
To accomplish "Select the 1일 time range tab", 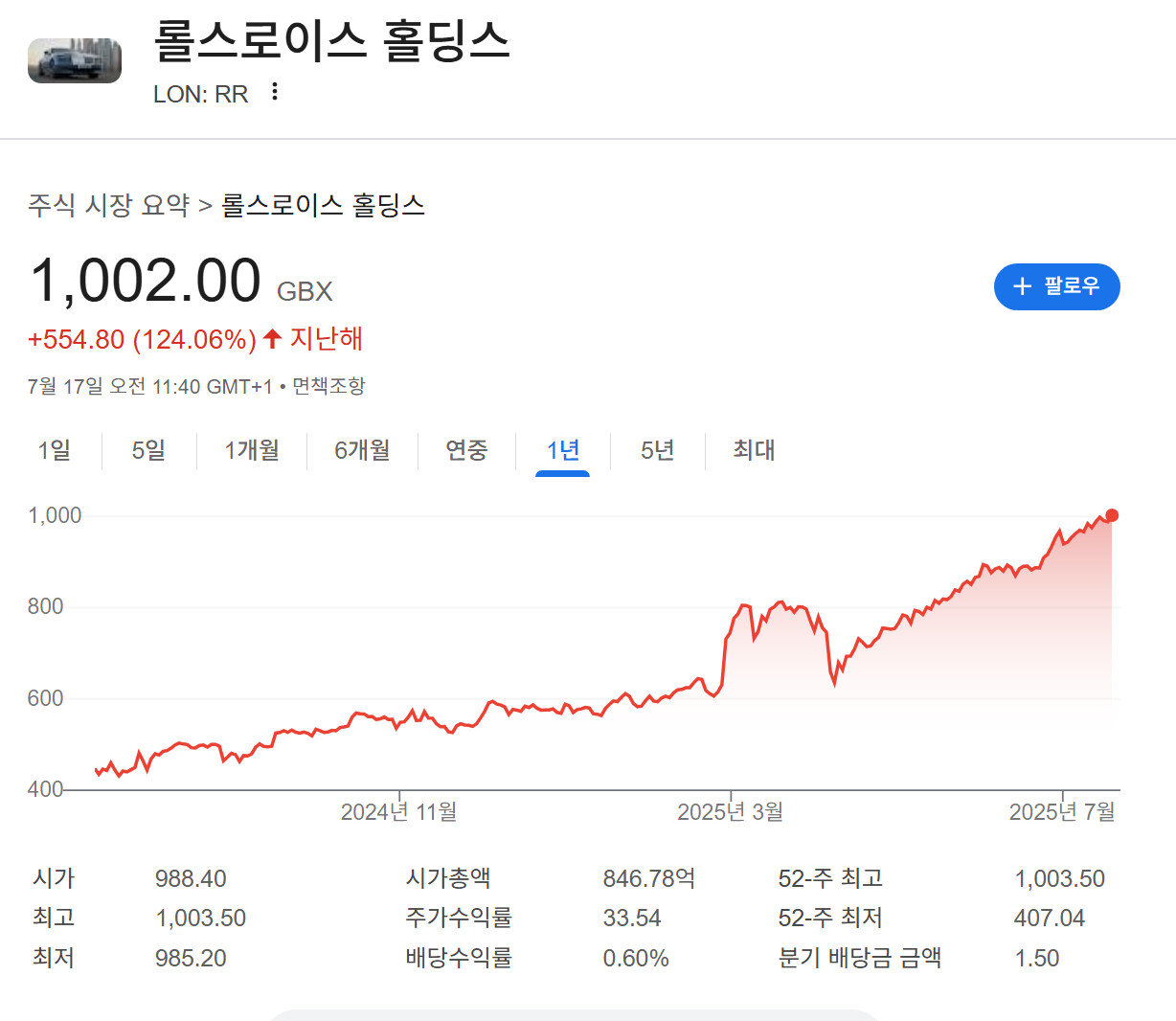I will click(55, 450).
